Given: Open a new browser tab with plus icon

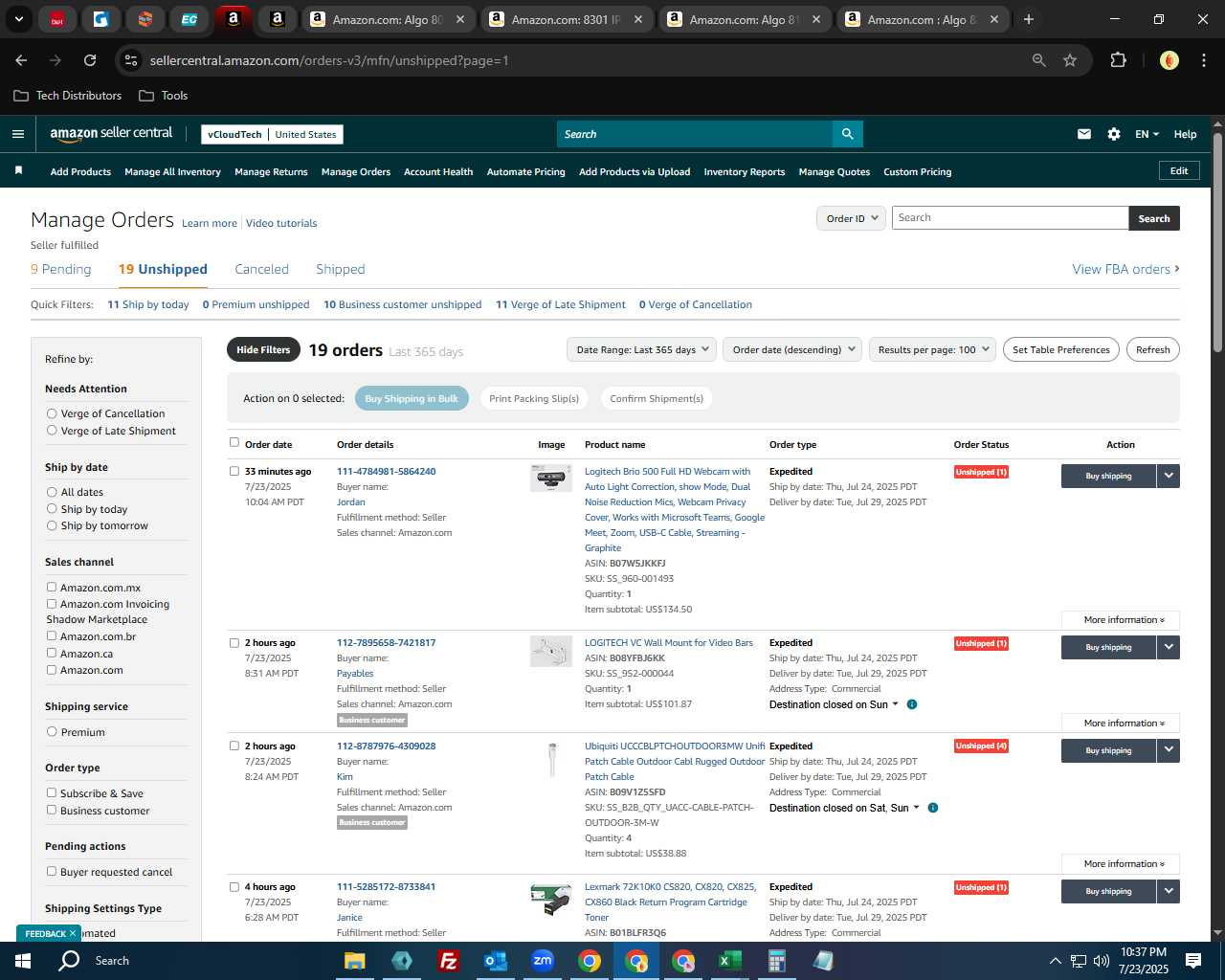Looking at the screenshot, I should click(x=1029, y=19).
